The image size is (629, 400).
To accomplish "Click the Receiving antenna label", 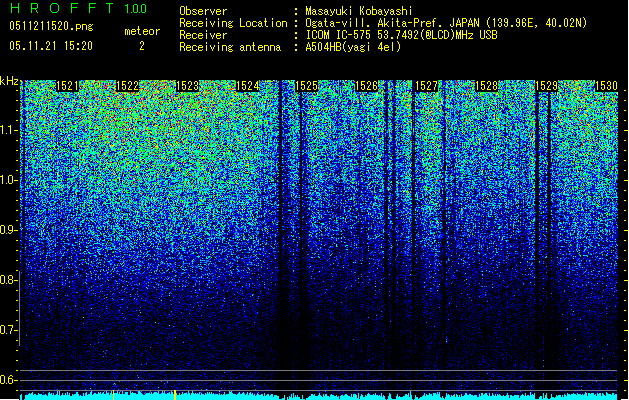I will click(230, 47).
